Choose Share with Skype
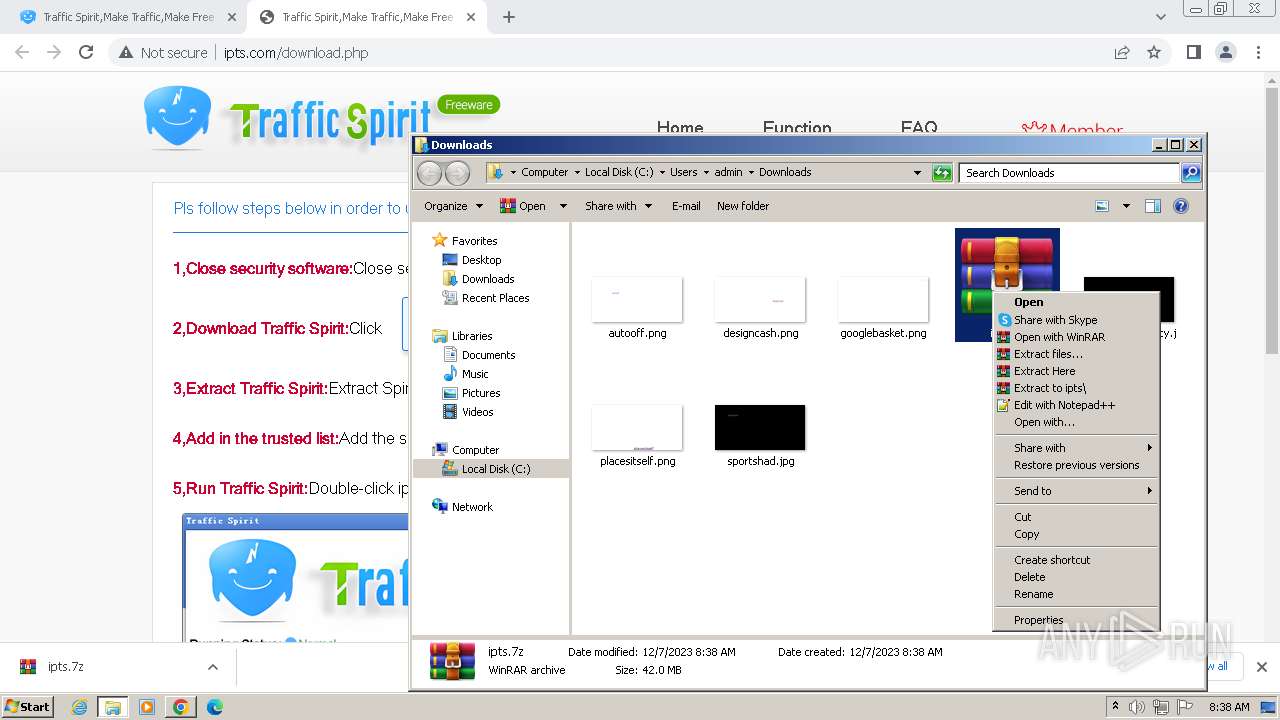 (x=1075, y=320)
